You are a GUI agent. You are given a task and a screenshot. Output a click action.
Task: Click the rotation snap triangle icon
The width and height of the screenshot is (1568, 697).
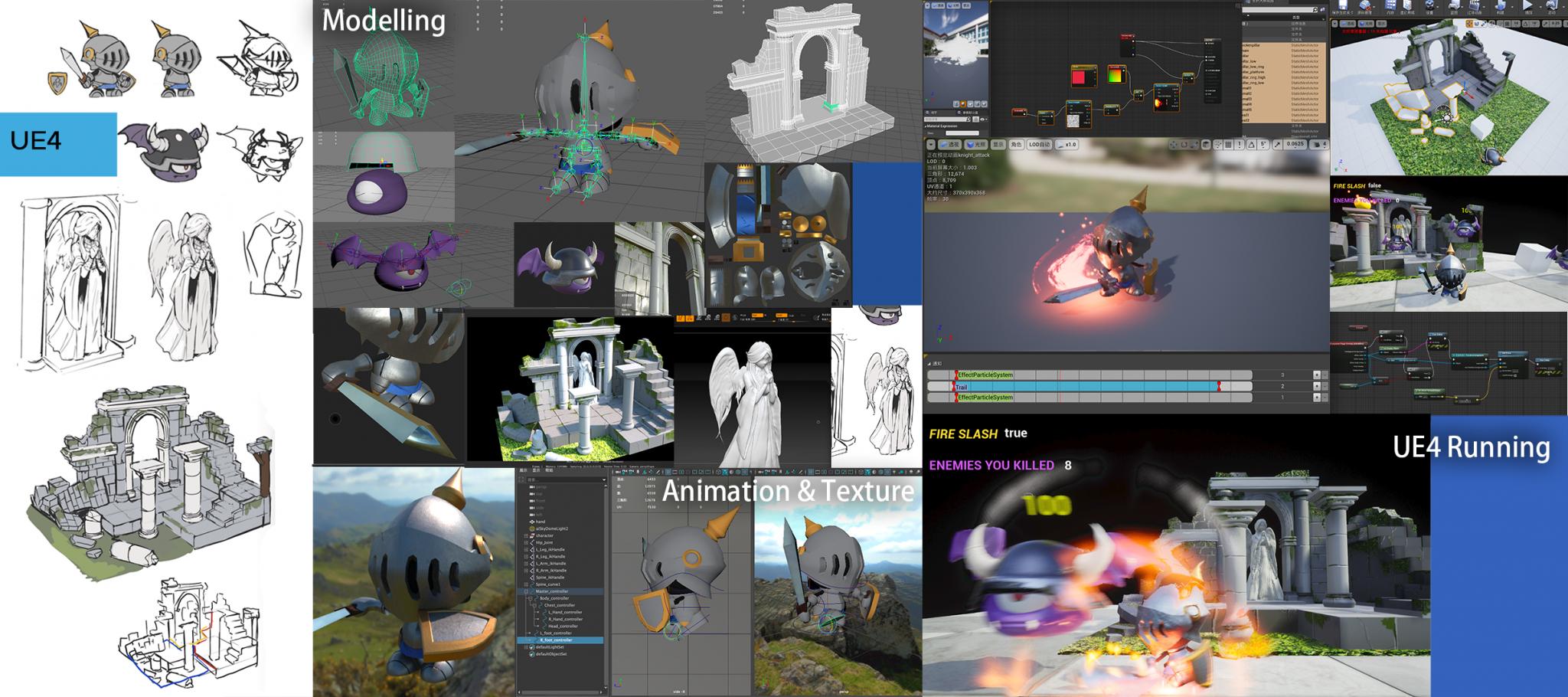click(1253, 144)
